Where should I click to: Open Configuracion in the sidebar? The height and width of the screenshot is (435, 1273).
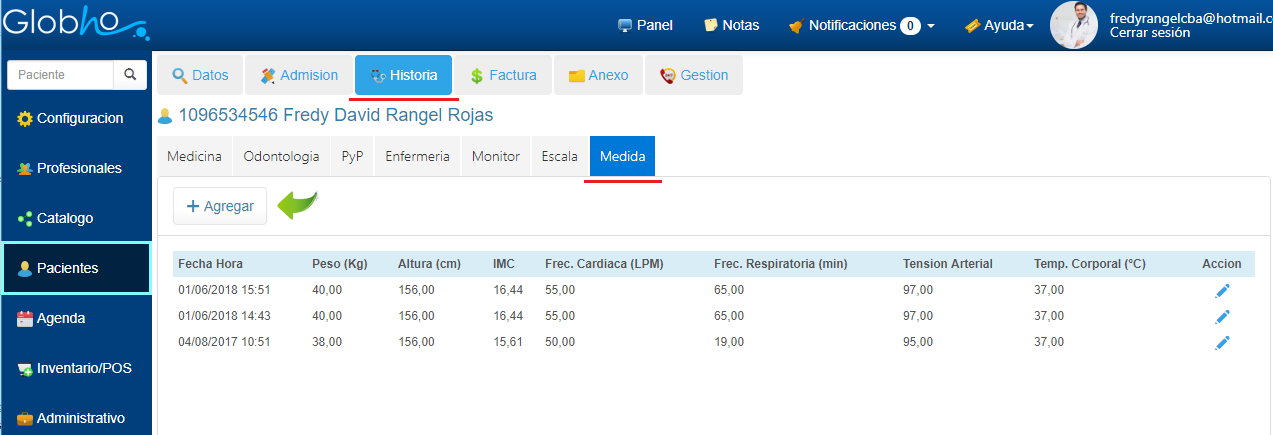(x=77, y=118)
